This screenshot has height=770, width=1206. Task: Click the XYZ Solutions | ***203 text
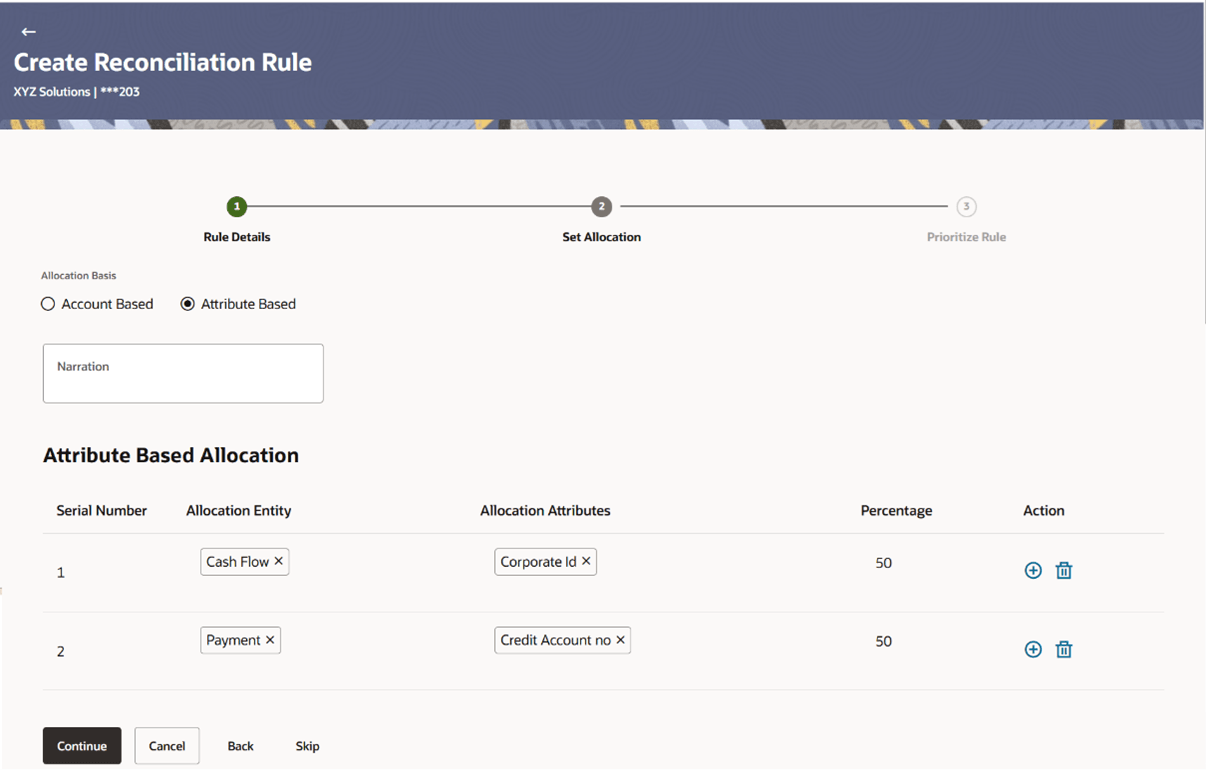(x=76, y=92)
